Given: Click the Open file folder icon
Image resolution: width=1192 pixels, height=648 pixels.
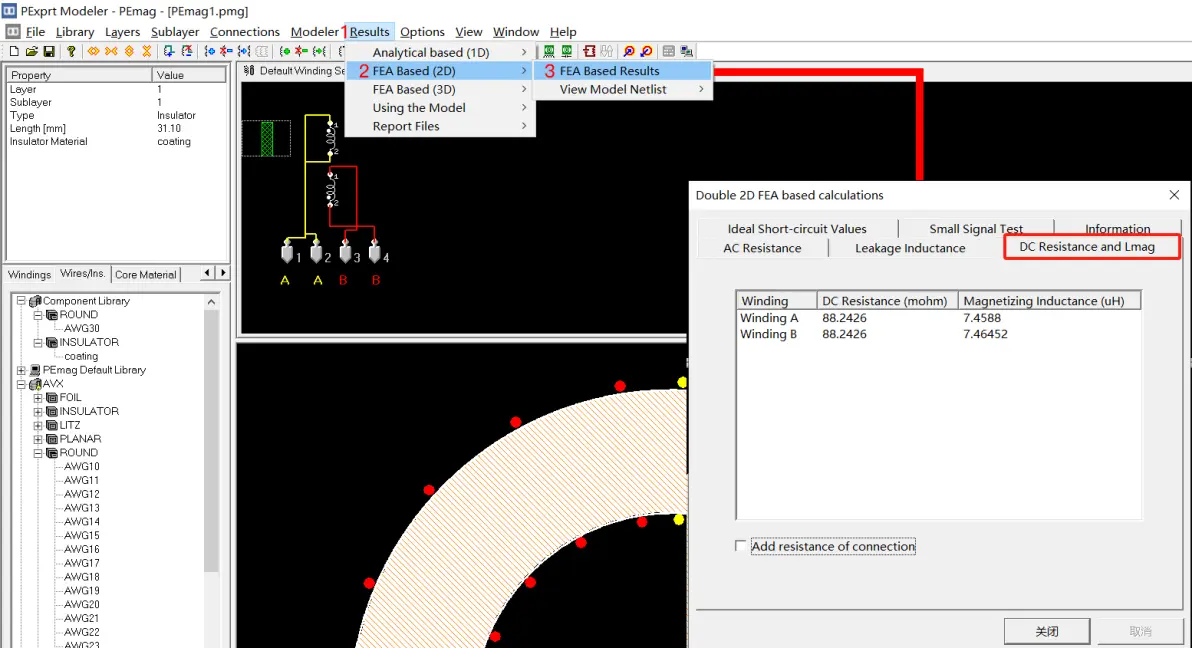Looking at the screenshot, I should [x=32, y=51].
